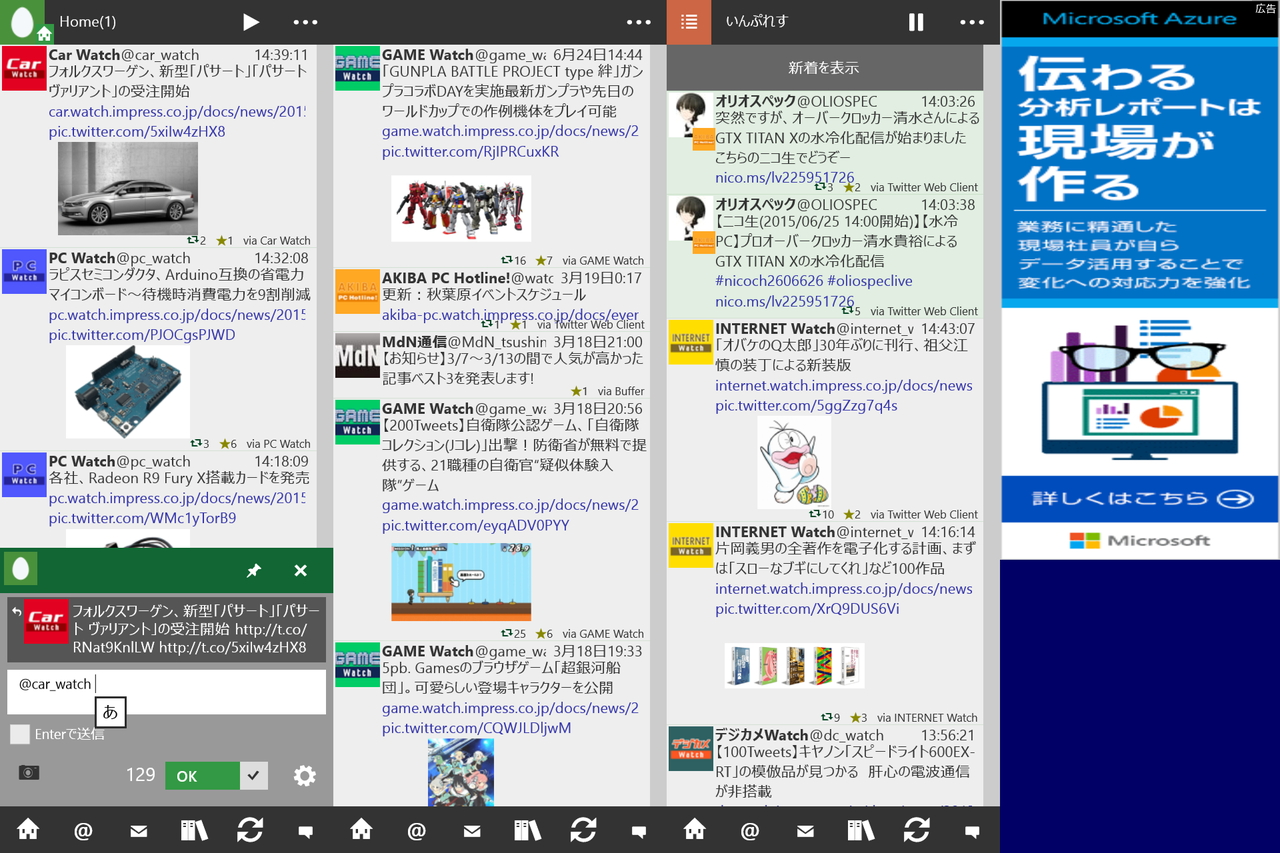Open direct messages via envelope icon
Screen dimensions: 1280x853
tap(138, 829)
